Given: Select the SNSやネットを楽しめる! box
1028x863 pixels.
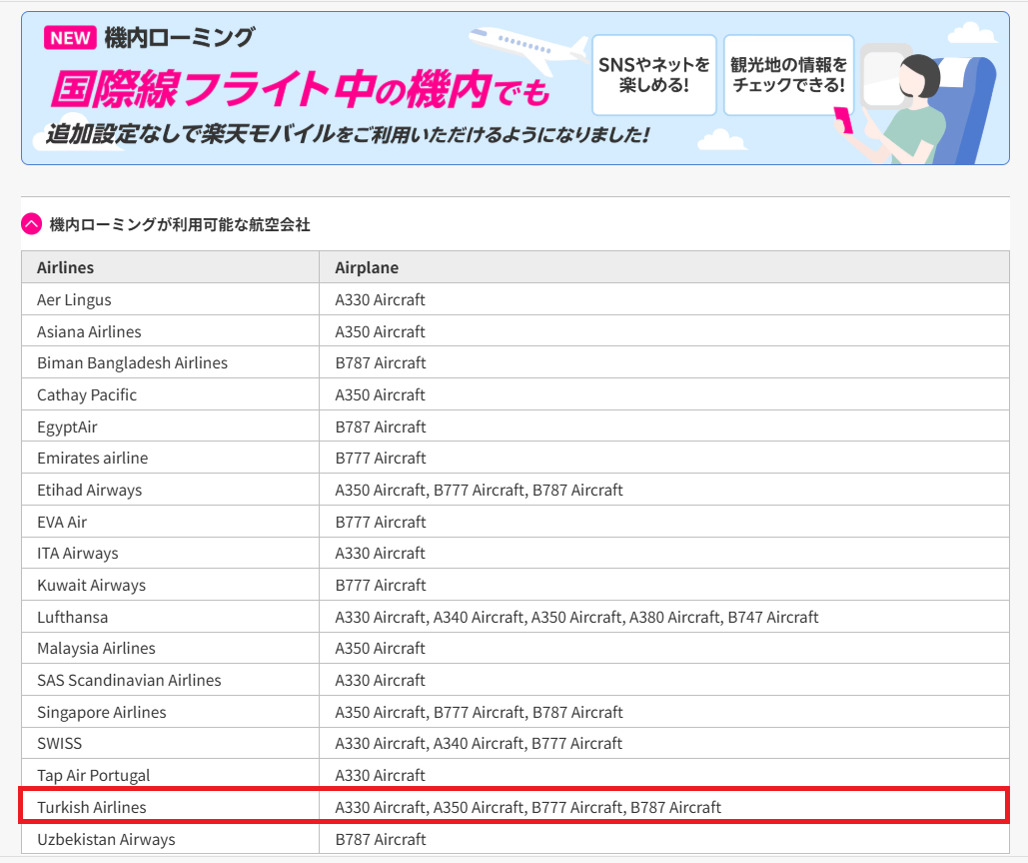Looking at the screenshot, I should click(654, 75).
